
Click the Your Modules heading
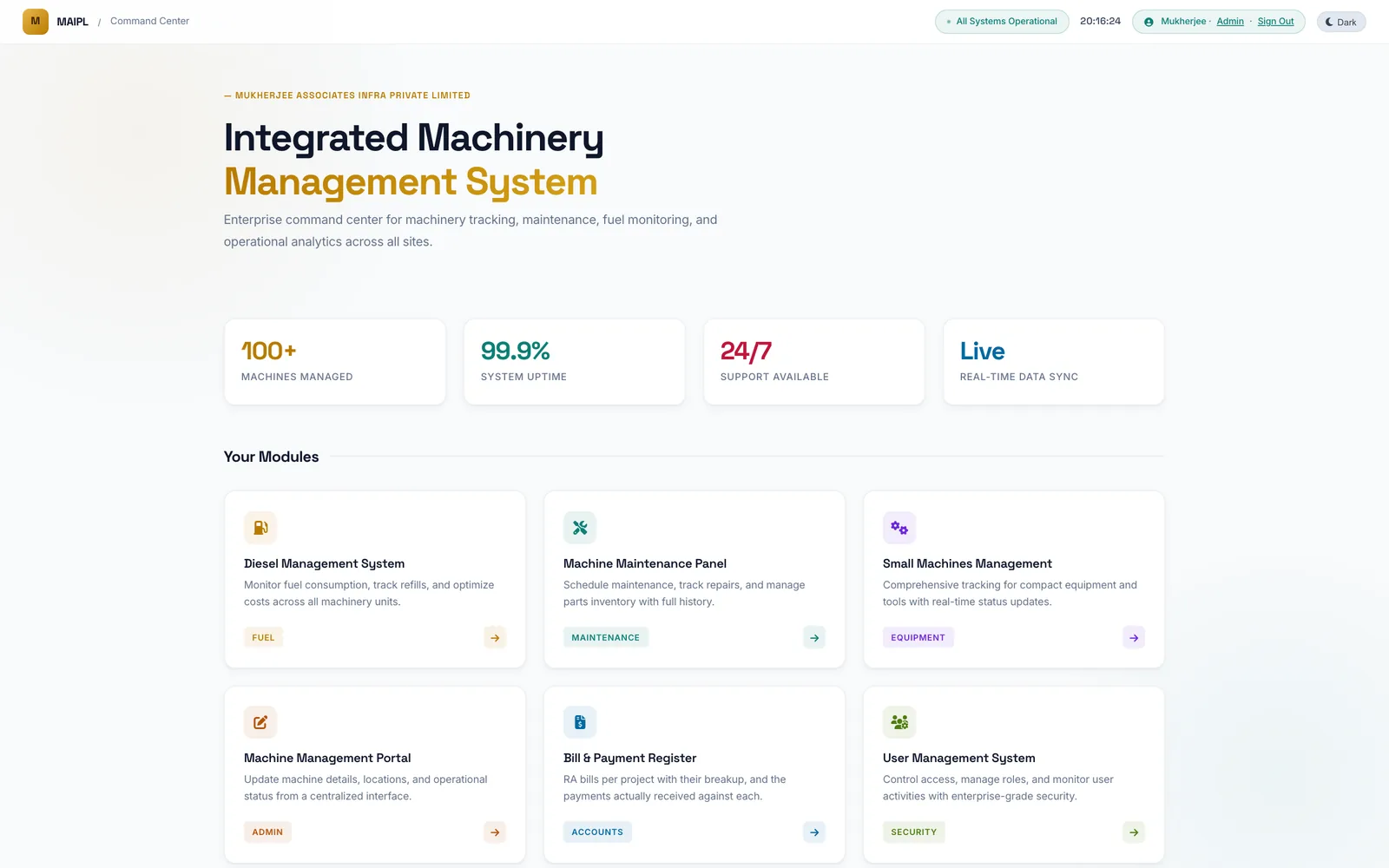tap(271, 457)
